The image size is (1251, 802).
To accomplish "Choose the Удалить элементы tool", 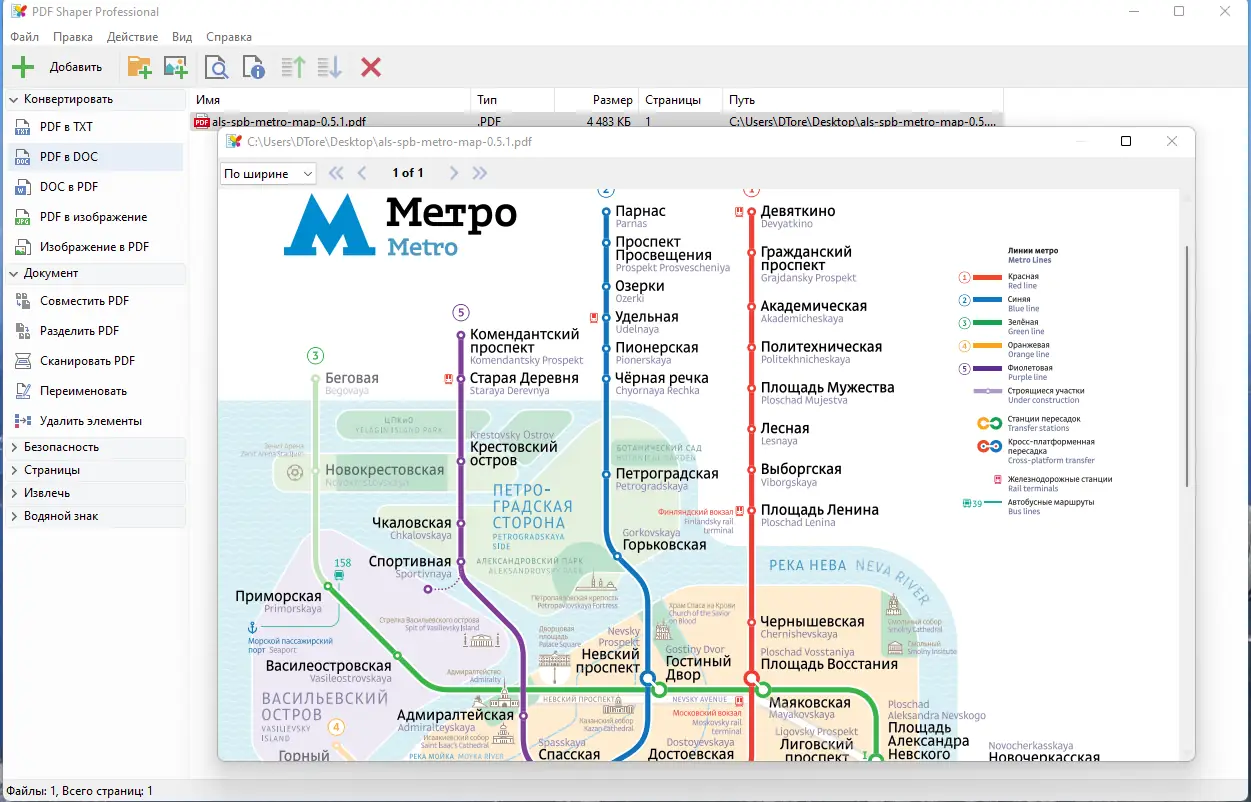I will pyautogui.click(x=95, y=421).
